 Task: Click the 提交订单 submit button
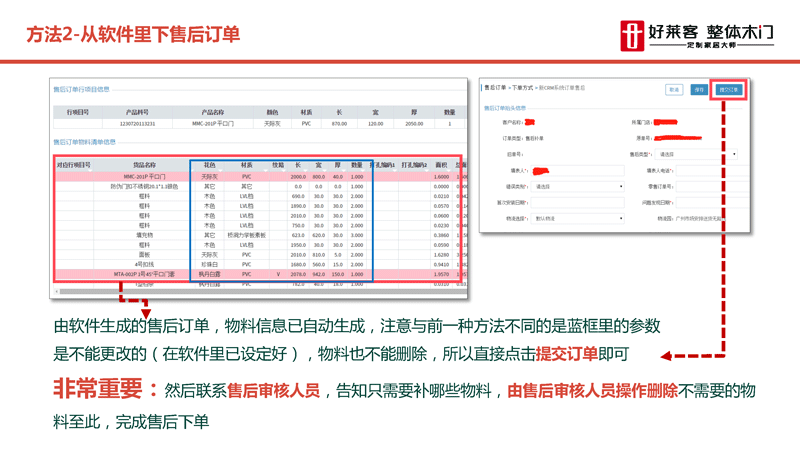tap(729, 89)
